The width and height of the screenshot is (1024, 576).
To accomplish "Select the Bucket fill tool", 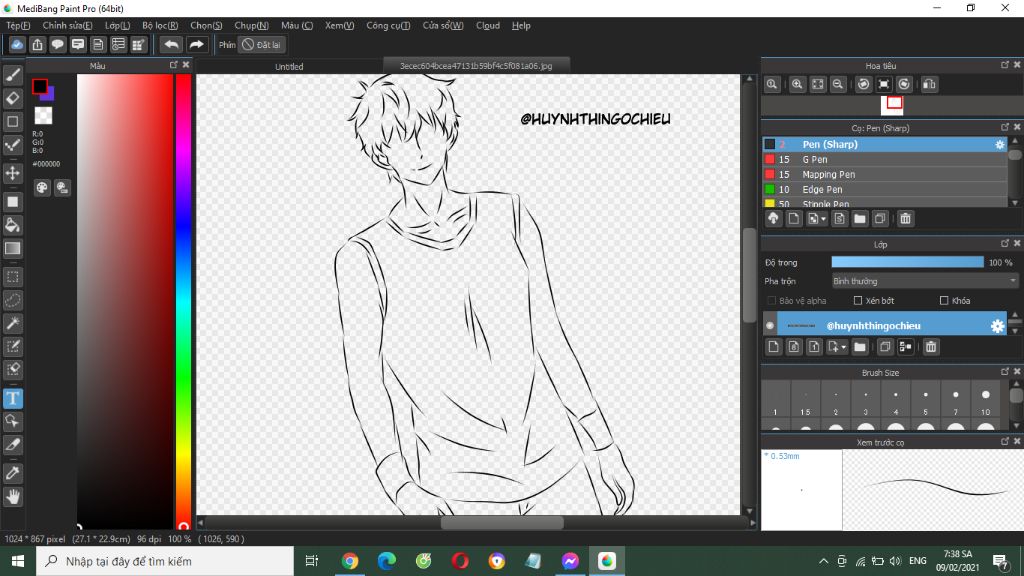I will pos(12,225).
